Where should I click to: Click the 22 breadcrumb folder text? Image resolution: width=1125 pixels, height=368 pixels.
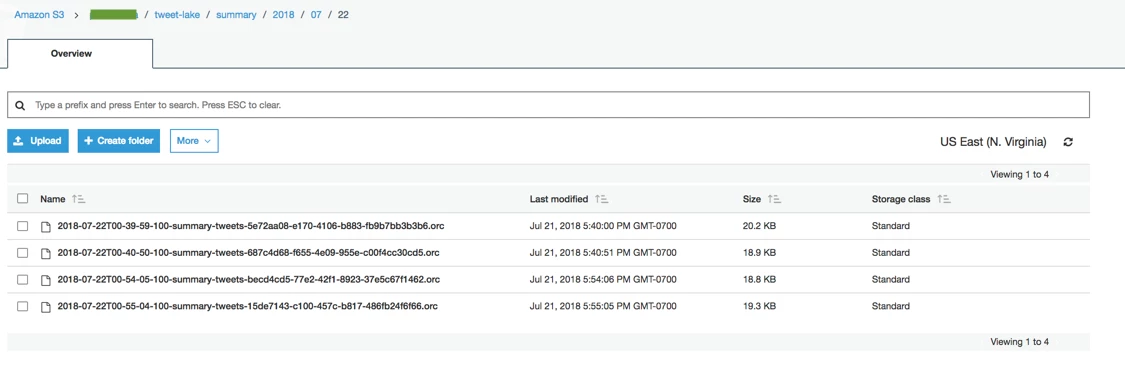pyautogui.click(x=343, y=15)
